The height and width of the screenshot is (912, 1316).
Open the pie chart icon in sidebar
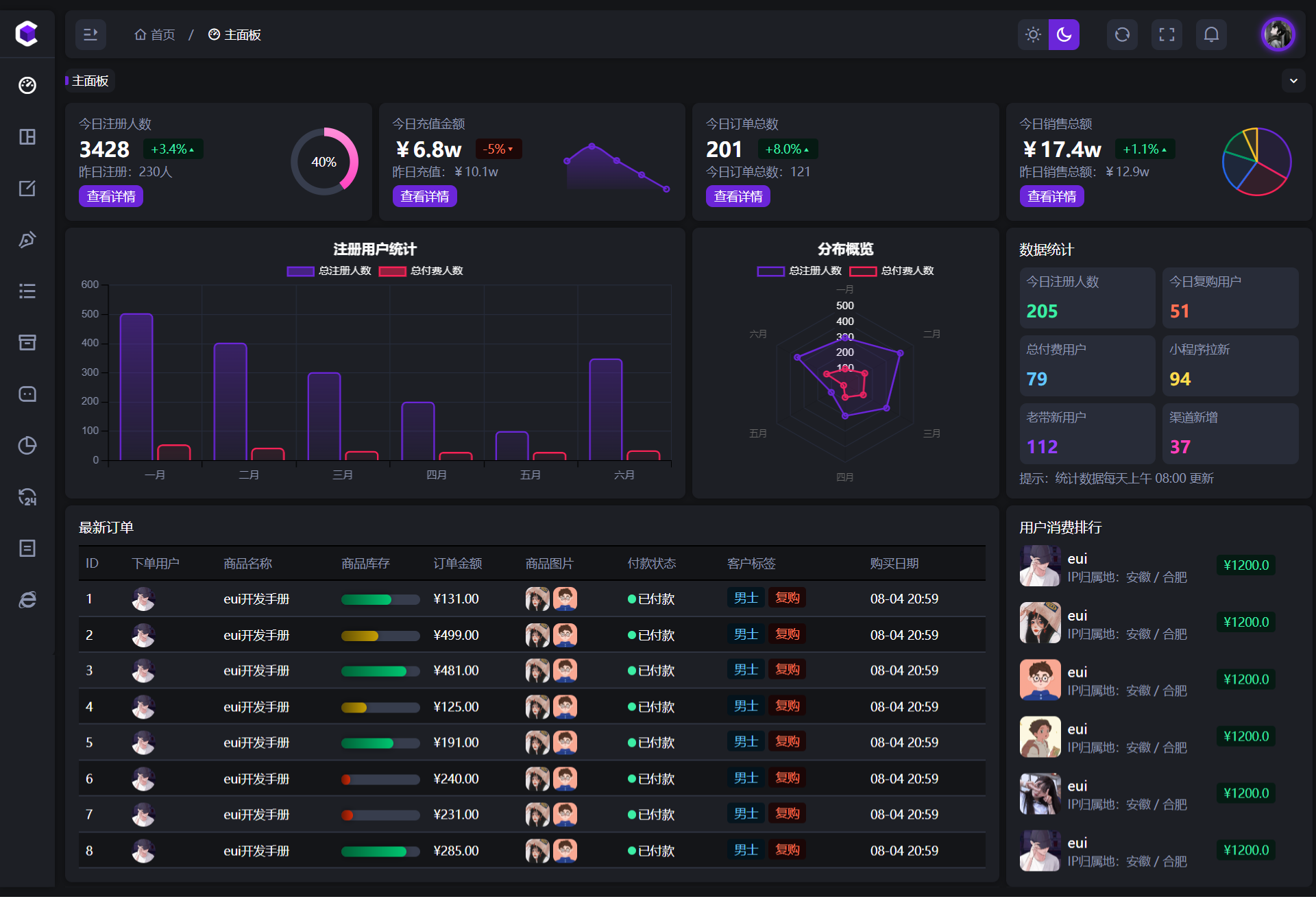point(27,445)
